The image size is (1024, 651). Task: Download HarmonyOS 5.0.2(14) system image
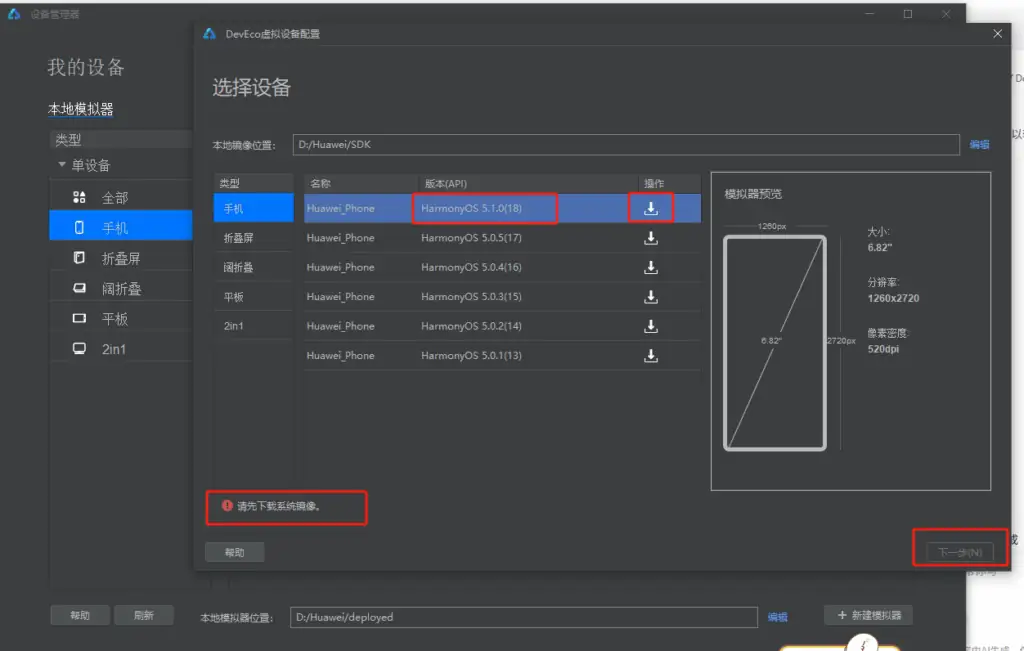(651, 326)
